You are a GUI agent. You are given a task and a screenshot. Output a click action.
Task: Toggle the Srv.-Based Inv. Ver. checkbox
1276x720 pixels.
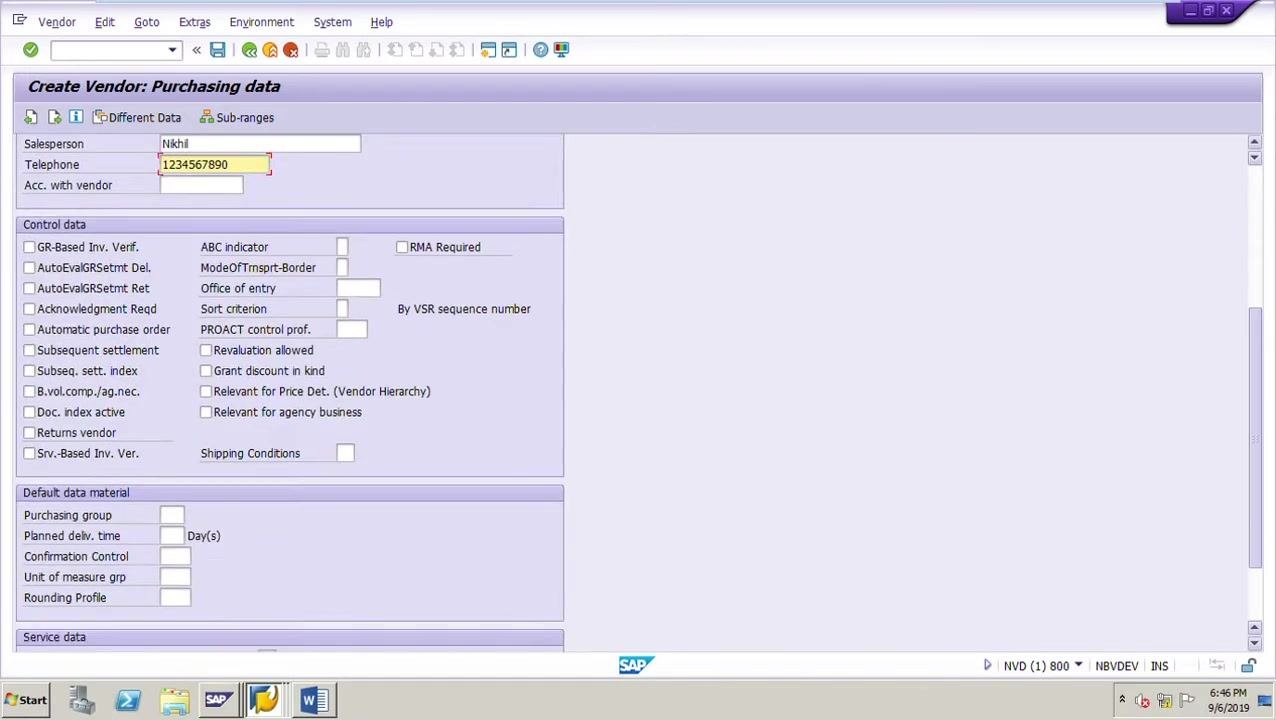pos(29,454)
